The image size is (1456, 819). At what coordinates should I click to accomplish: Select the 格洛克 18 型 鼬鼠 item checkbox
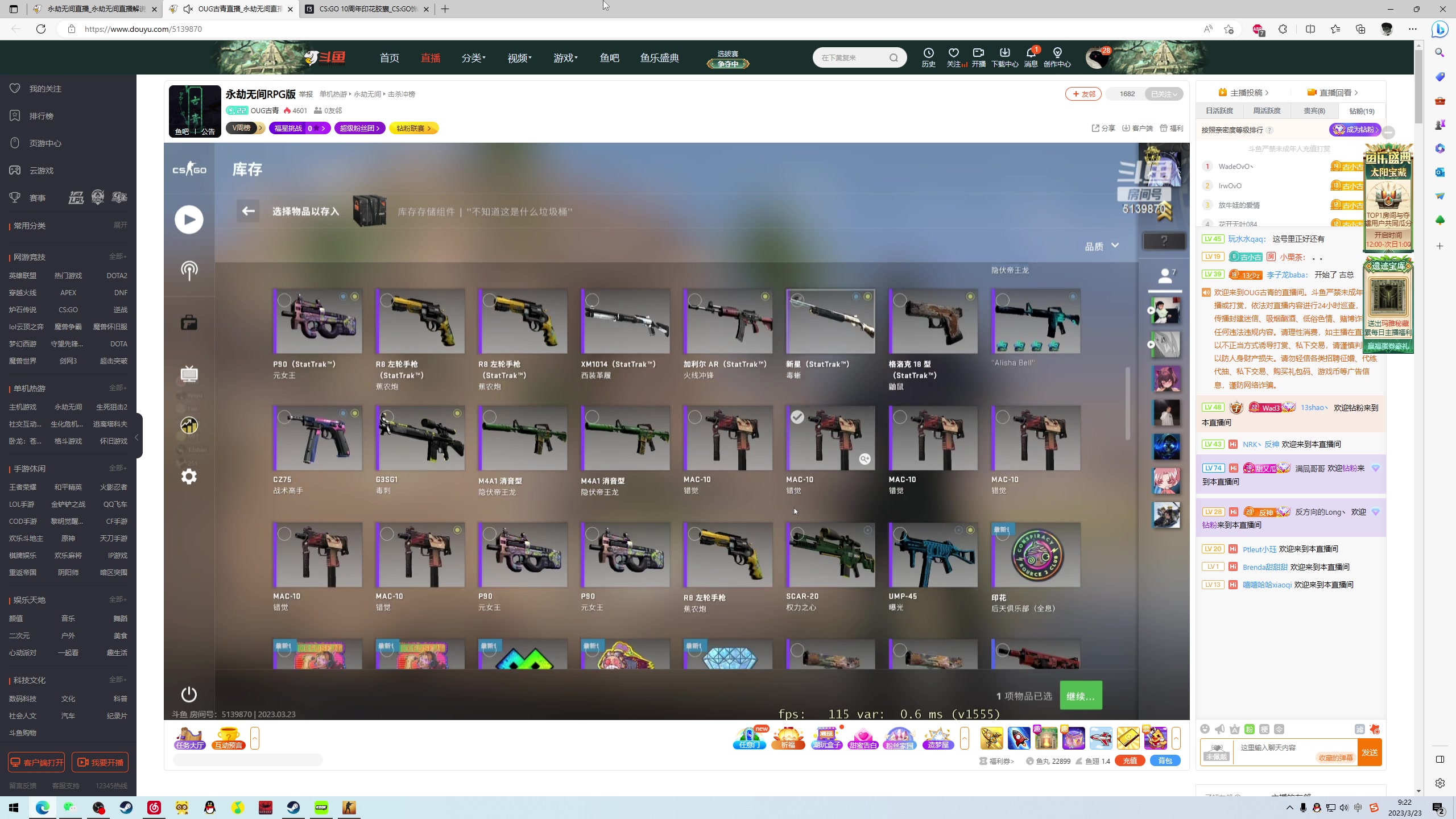(x=900, y=300)
